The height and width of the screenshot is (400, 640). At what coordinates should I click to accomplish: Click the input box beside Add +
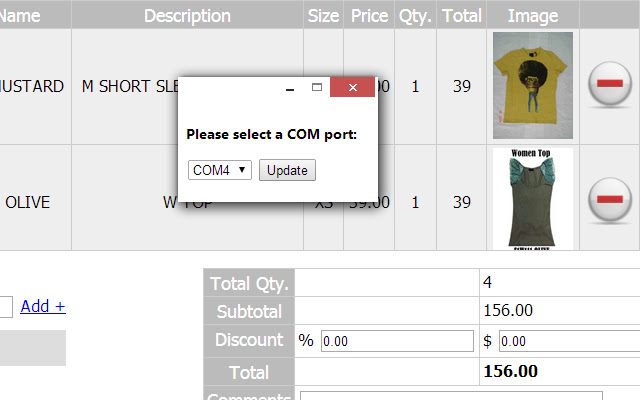click(x=6, y=307)
